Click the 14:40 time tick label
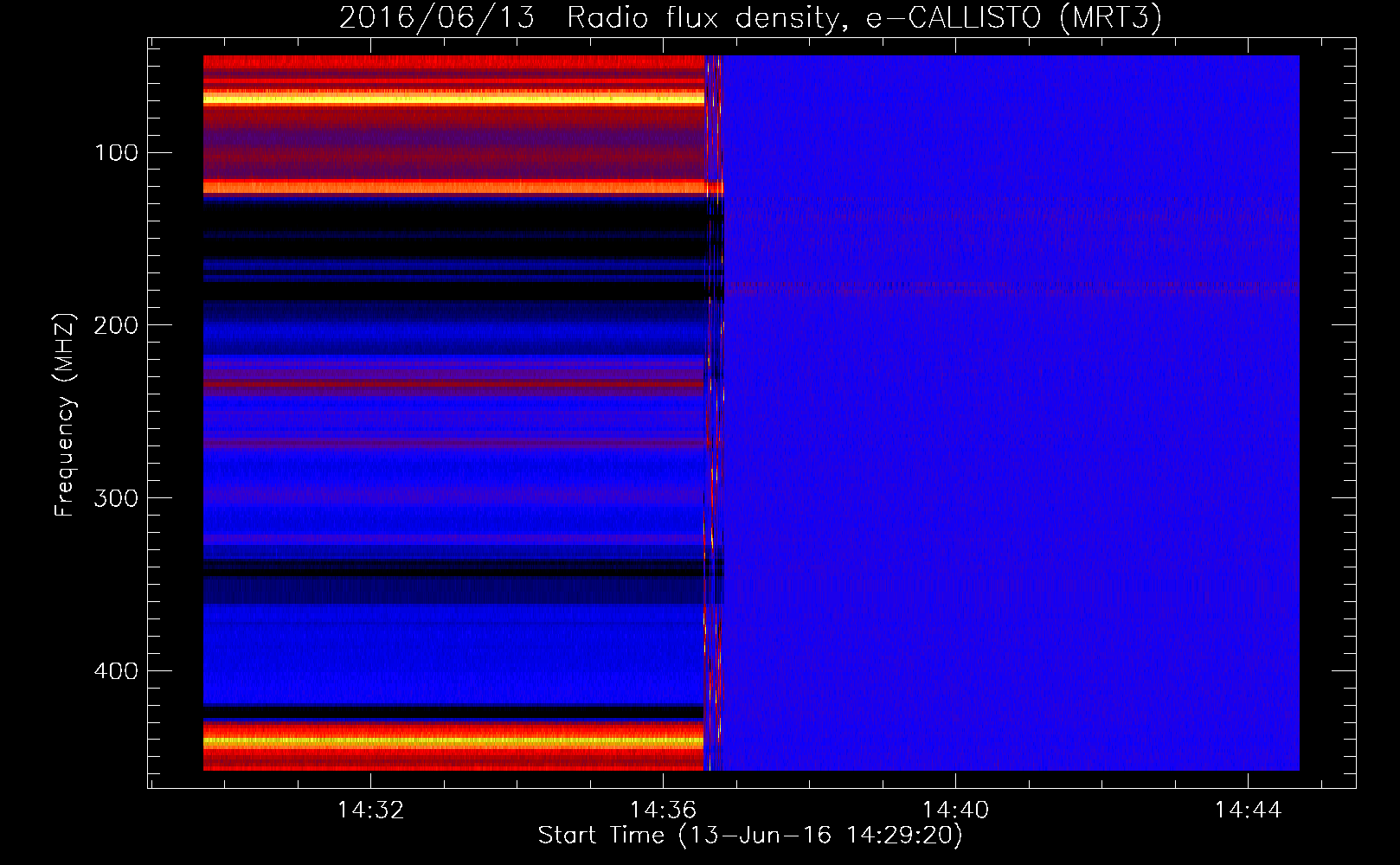 [955, 811]
